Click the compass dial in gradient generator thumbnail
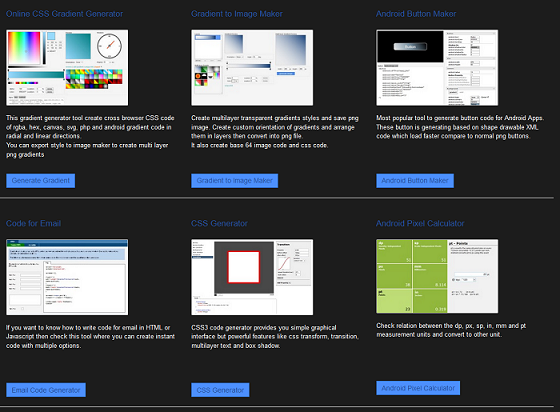The image size is (560, 412). coord(110,46)
